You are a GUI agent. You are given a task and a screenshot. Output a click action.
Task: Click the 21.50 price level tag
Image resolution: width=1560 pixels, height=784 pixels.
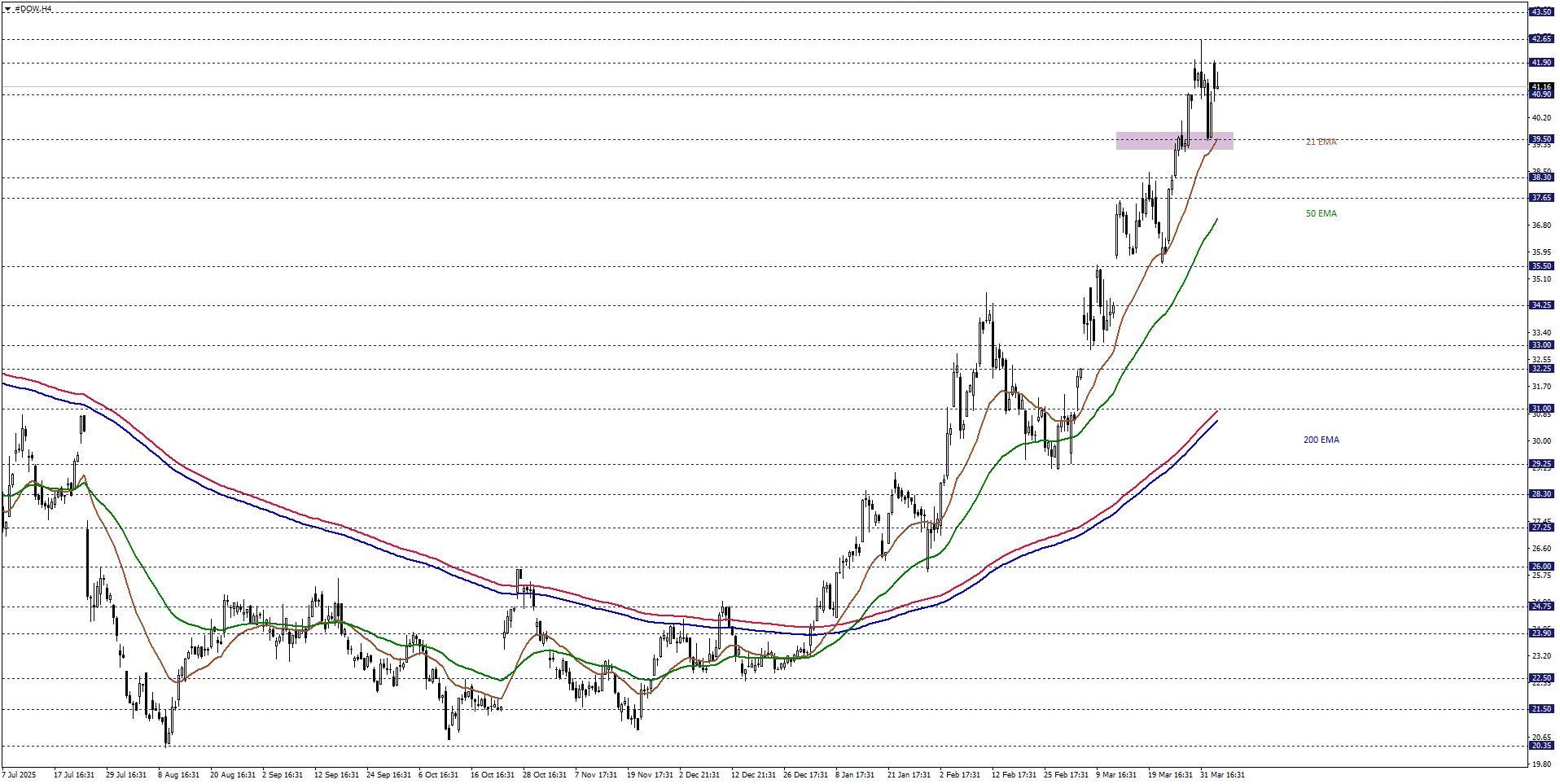tap(1541, 709)
